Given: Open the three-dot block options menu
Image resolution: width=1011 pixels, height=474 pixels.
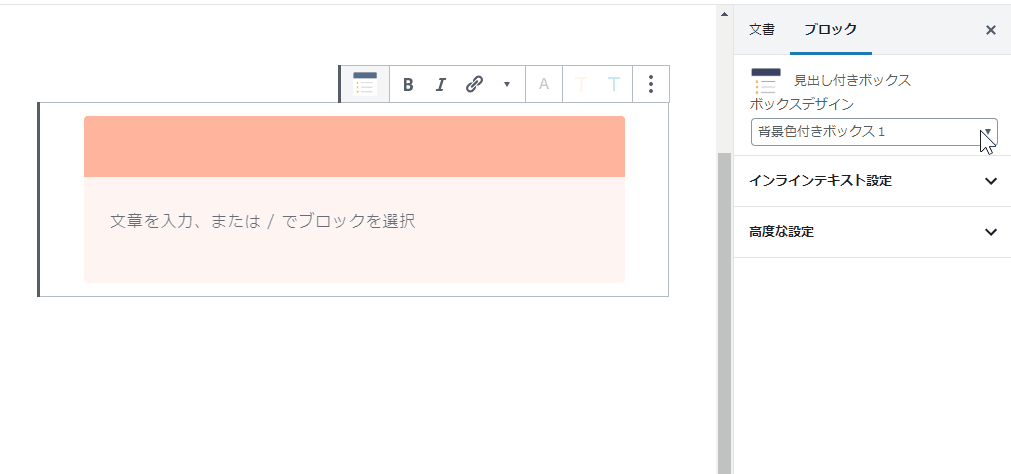Looking at the screenshot, I should [x=651, y=84].
